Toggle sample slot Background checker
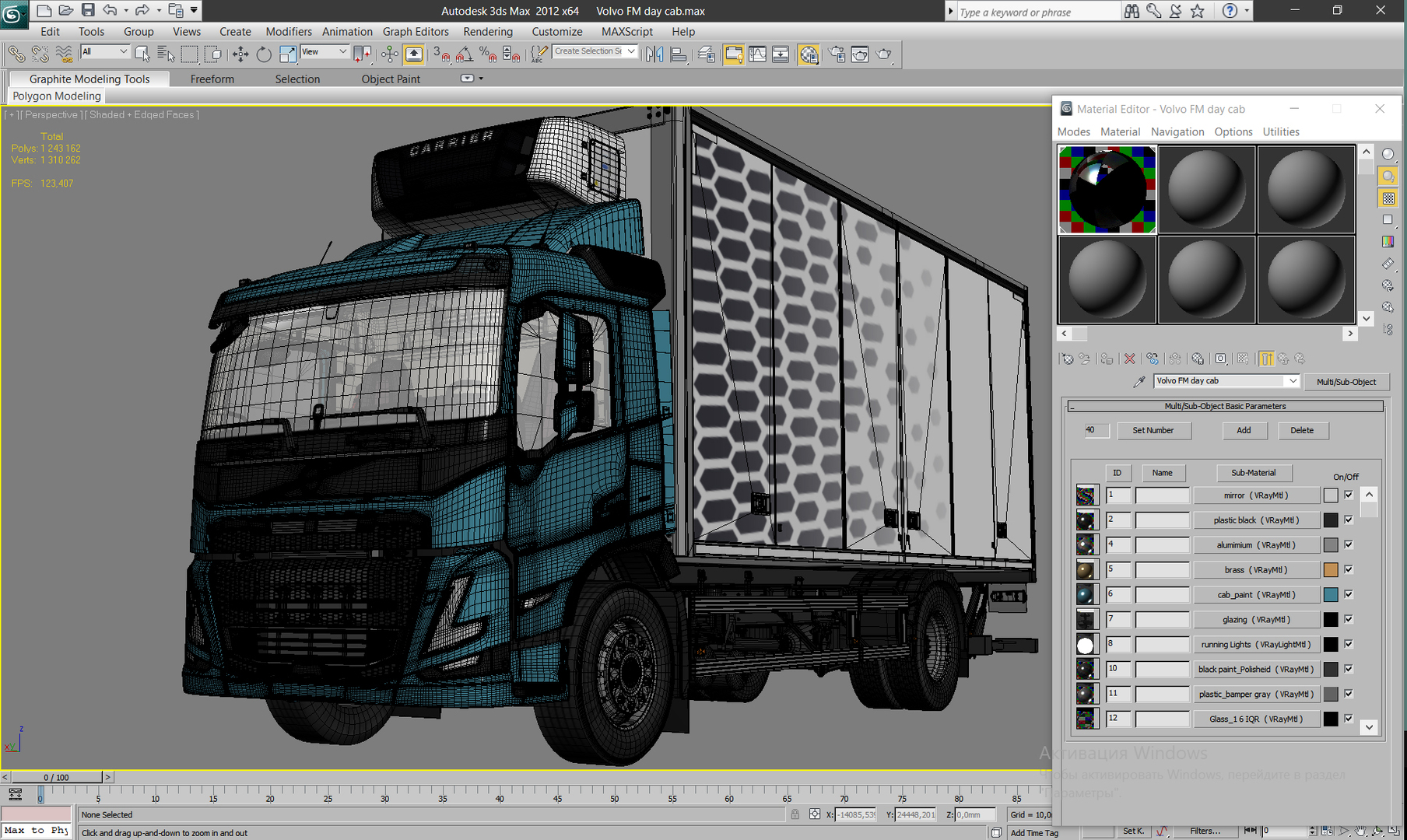 (x=1388, y=198)
